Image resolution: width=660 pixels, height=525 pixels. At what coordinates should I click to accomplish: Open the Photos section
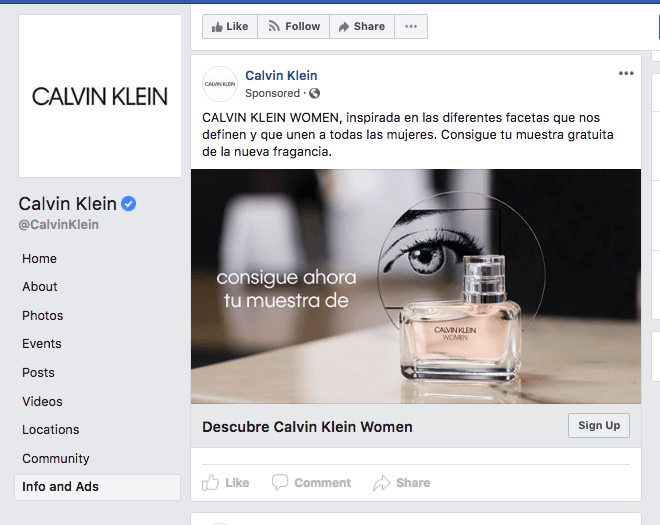coord(43,315)
